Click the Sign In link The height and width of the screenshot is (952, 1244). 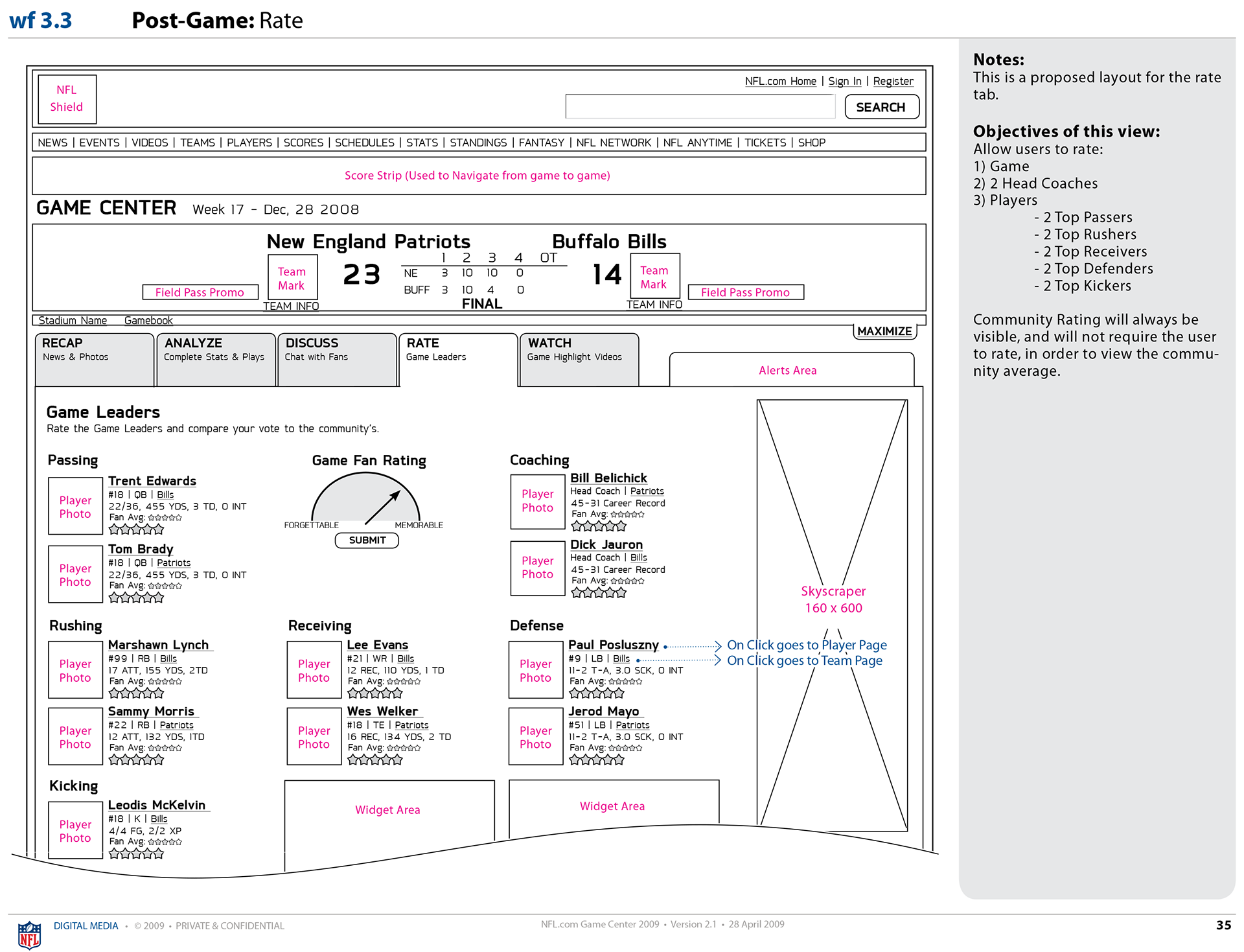pyautogui.click(x=845, y=81)
